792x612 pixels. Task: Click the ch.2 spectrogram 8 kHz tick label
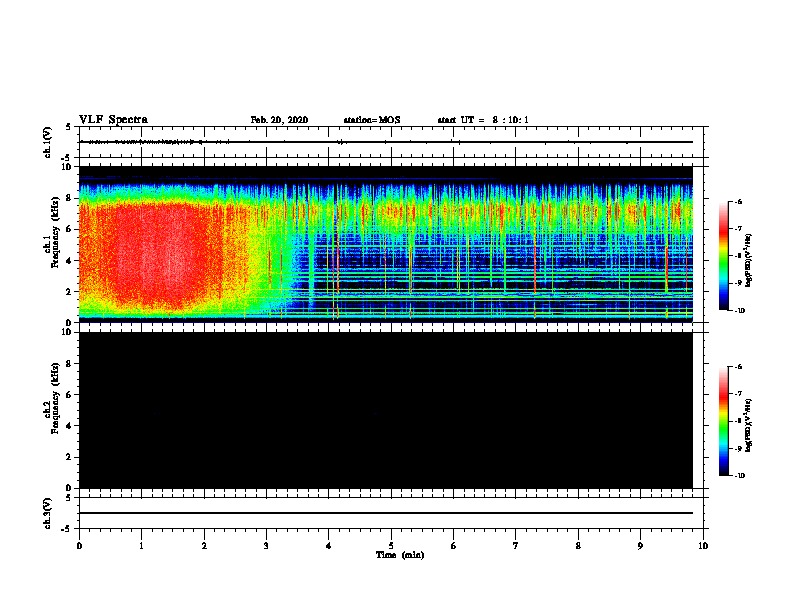click(69, 364)
